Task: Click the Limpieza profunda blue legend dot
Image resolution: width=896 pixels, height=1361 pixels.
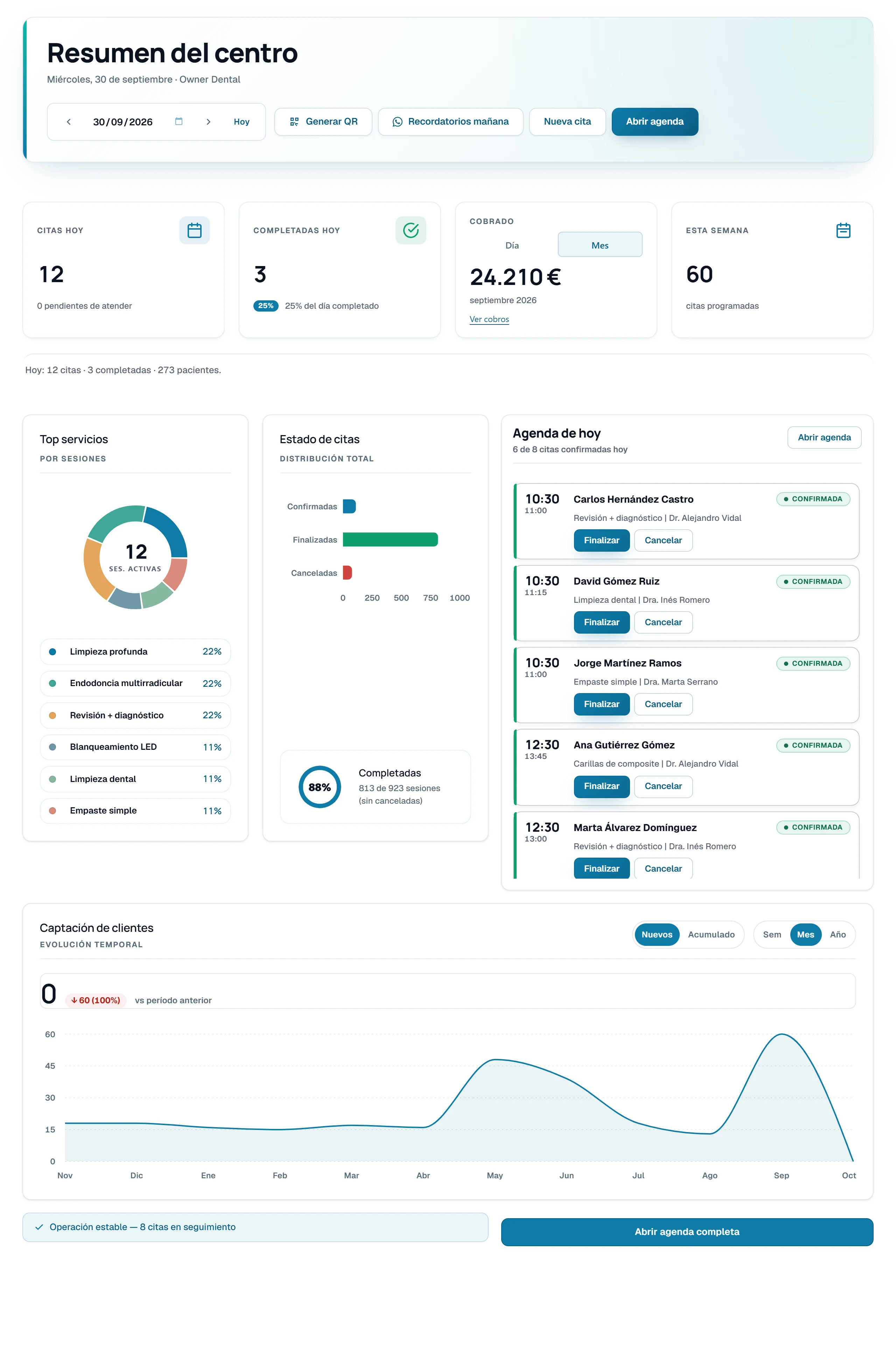Action: click(52, 652)
